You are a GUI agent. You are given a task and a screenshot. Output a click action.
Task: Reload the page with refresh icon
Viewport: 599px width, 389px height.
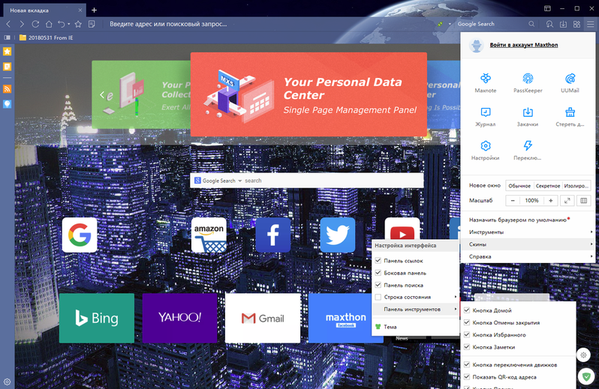(x=35, y=24)
